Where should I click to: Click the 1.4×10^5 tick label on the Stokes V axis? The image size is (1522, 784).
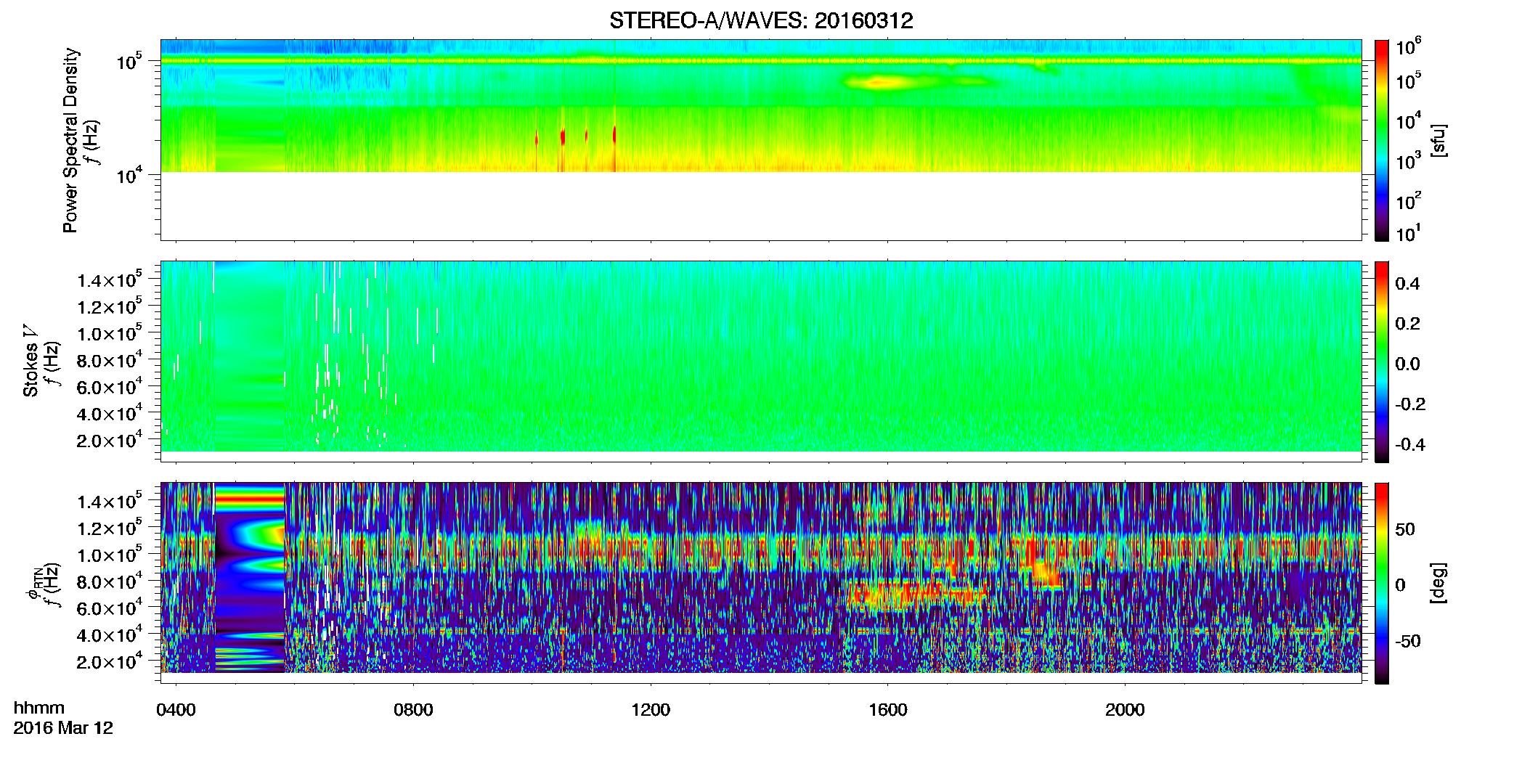[109, 281]
